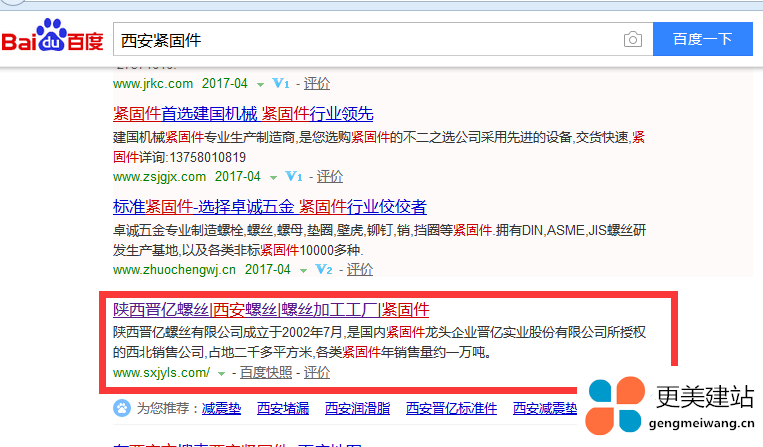Click the V1 badge beside www.zsjgjx.com
The image size is (763, 447).
point(293,177)
